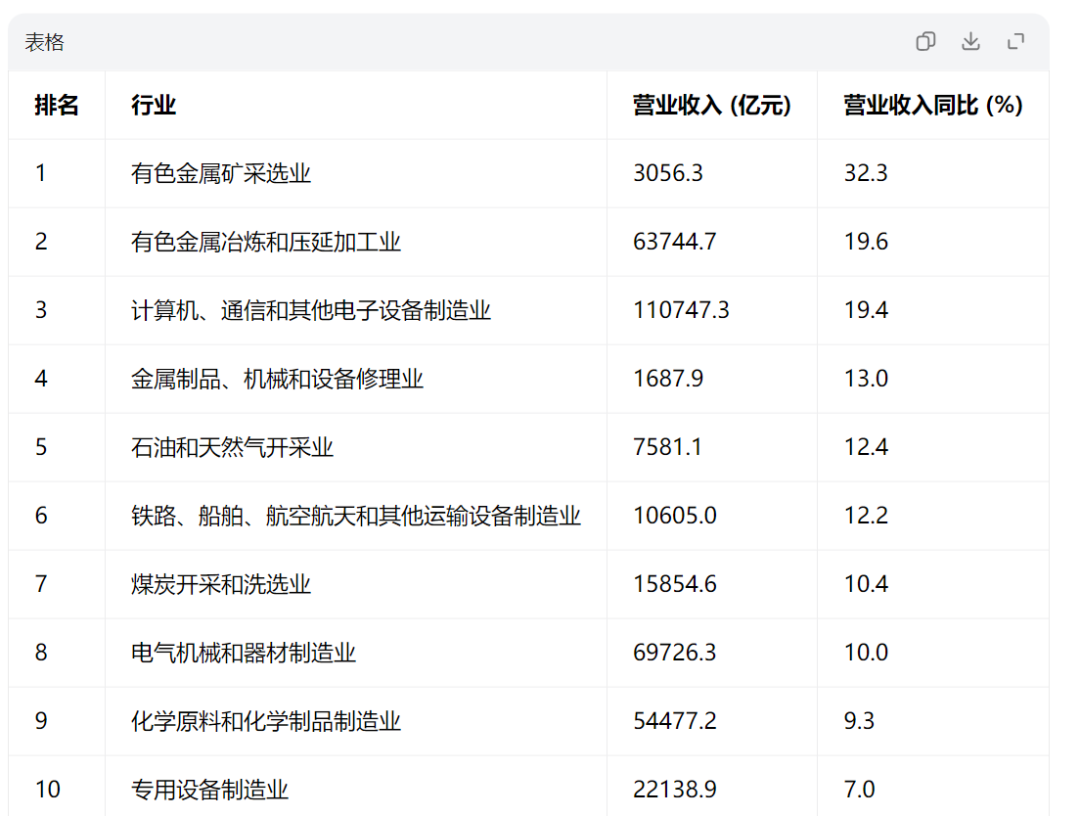Click the 表格 title label

44,42
